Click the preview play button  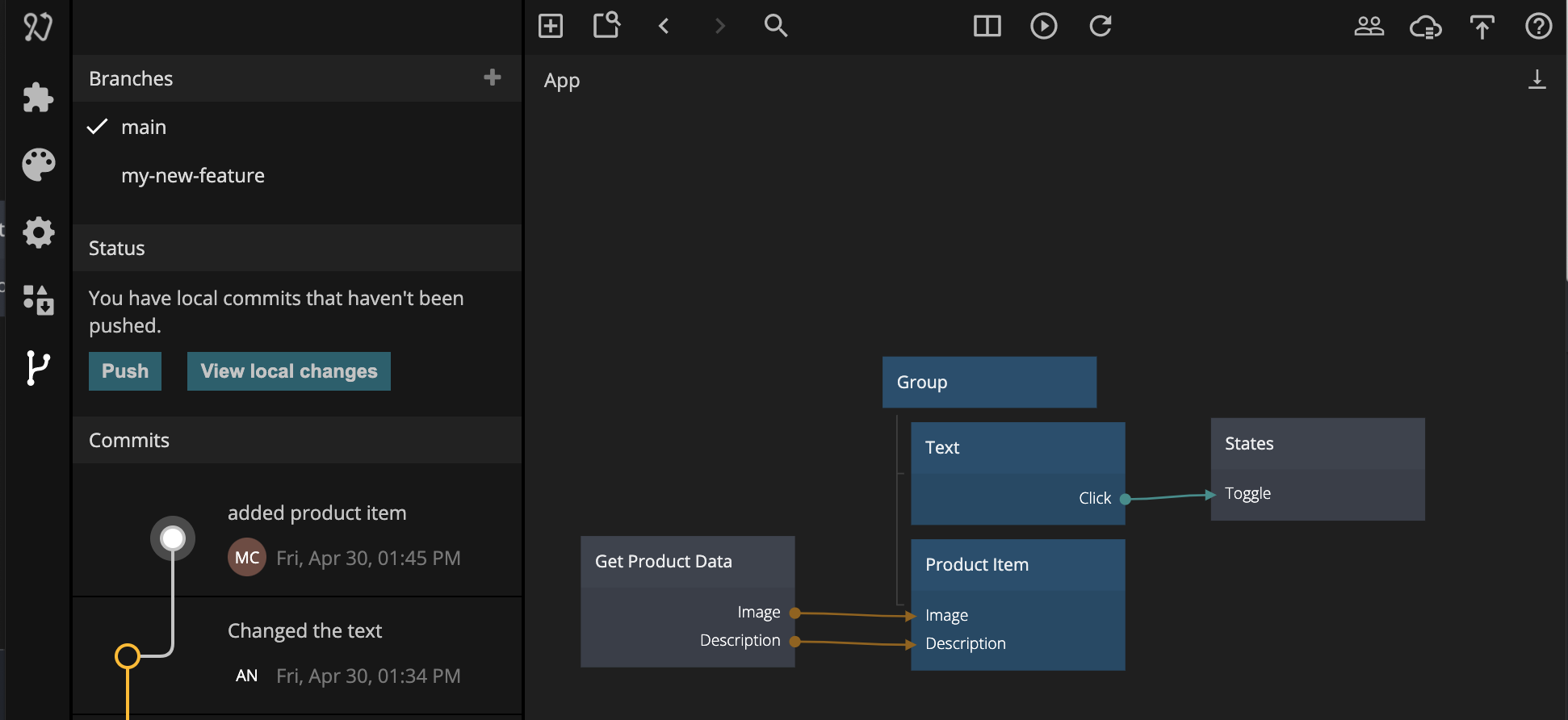point(1043,26)
